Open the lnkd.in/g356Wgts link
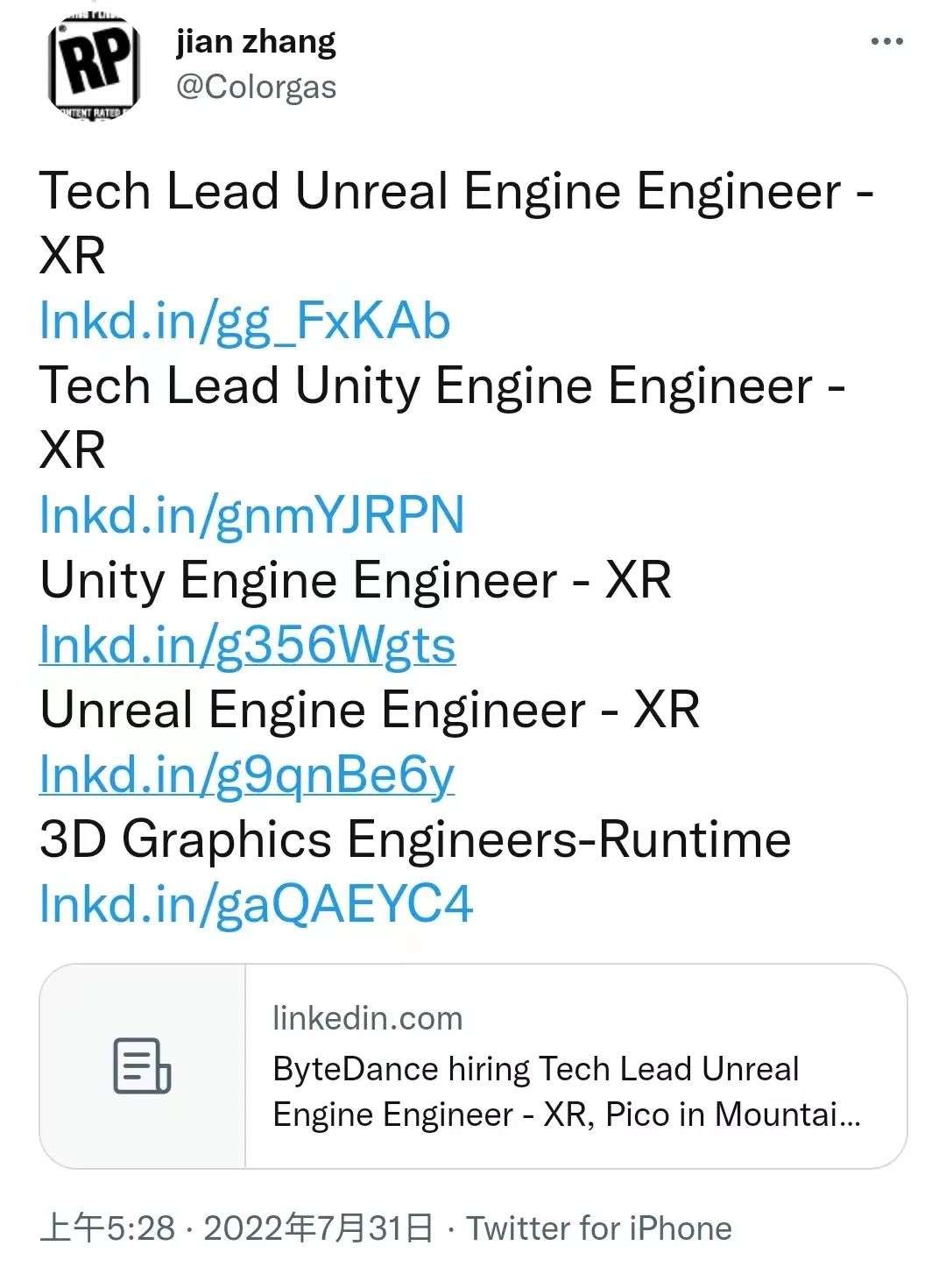Viewport: 946px width, 1288px height. (x=247, y=646)
